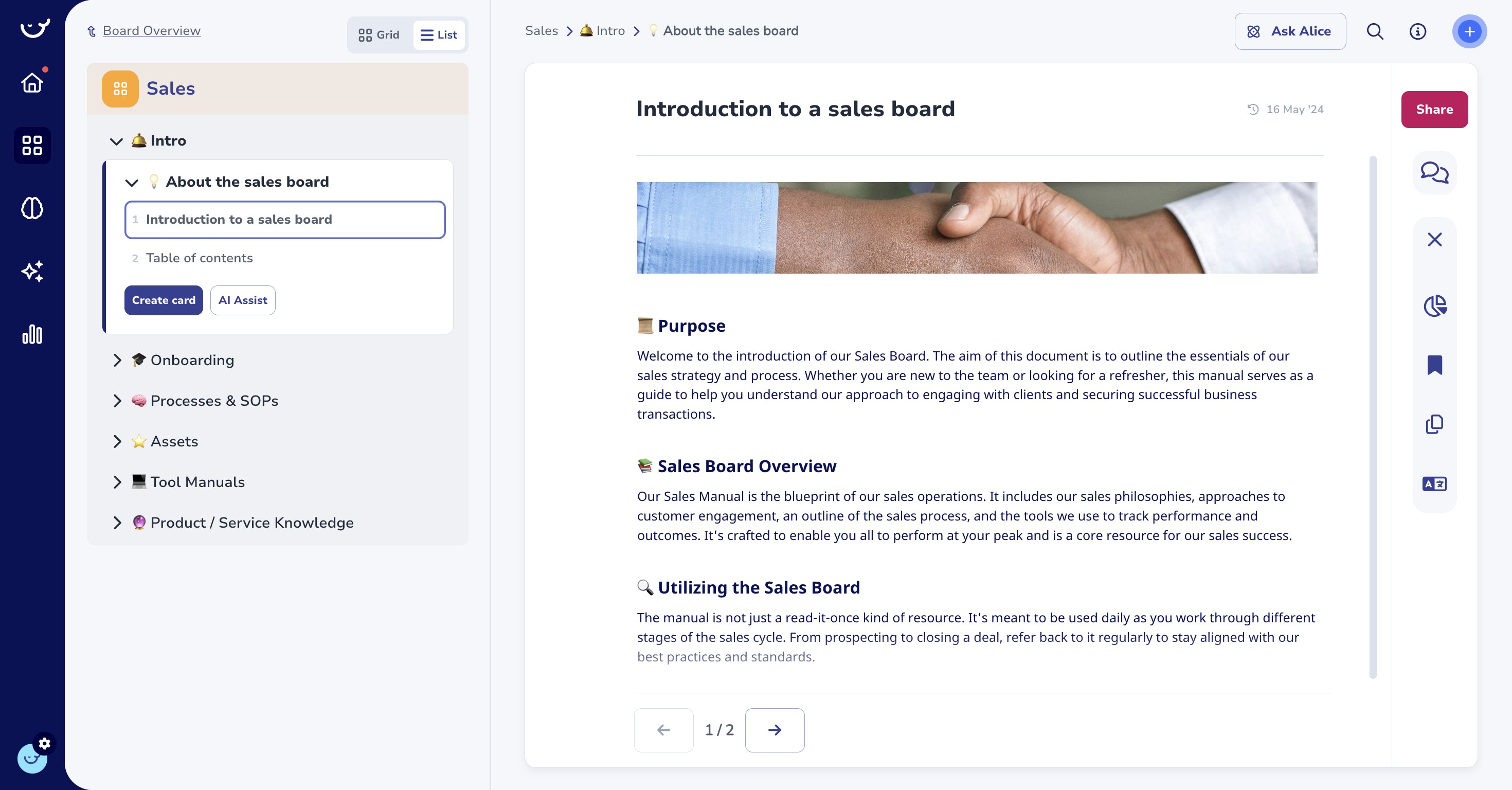
Task: Collapse the Intro section
Action: pos(116,141)
